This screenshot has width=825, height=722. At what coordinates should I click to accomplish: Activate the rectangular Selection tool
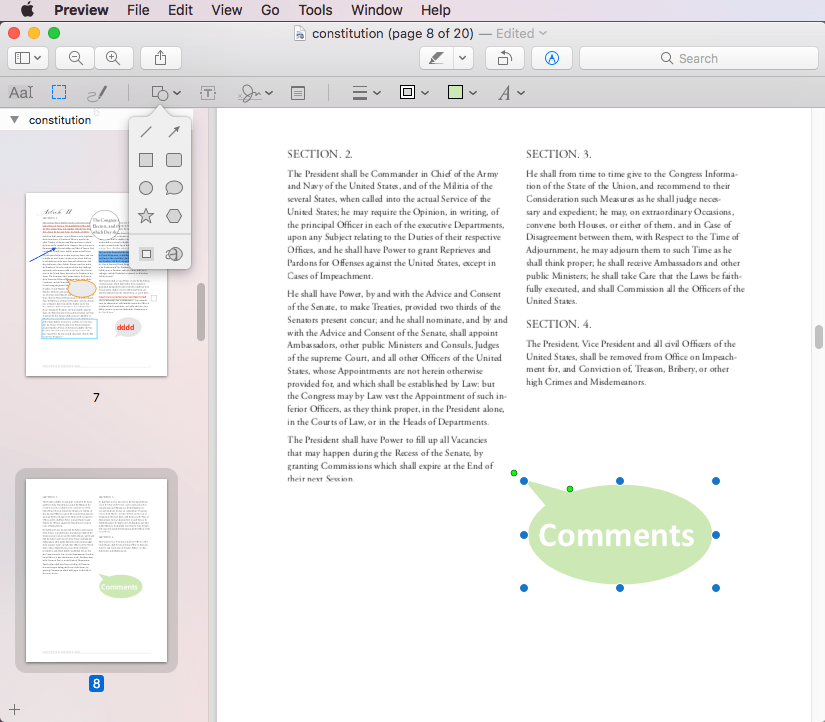[x=57, y=92]
